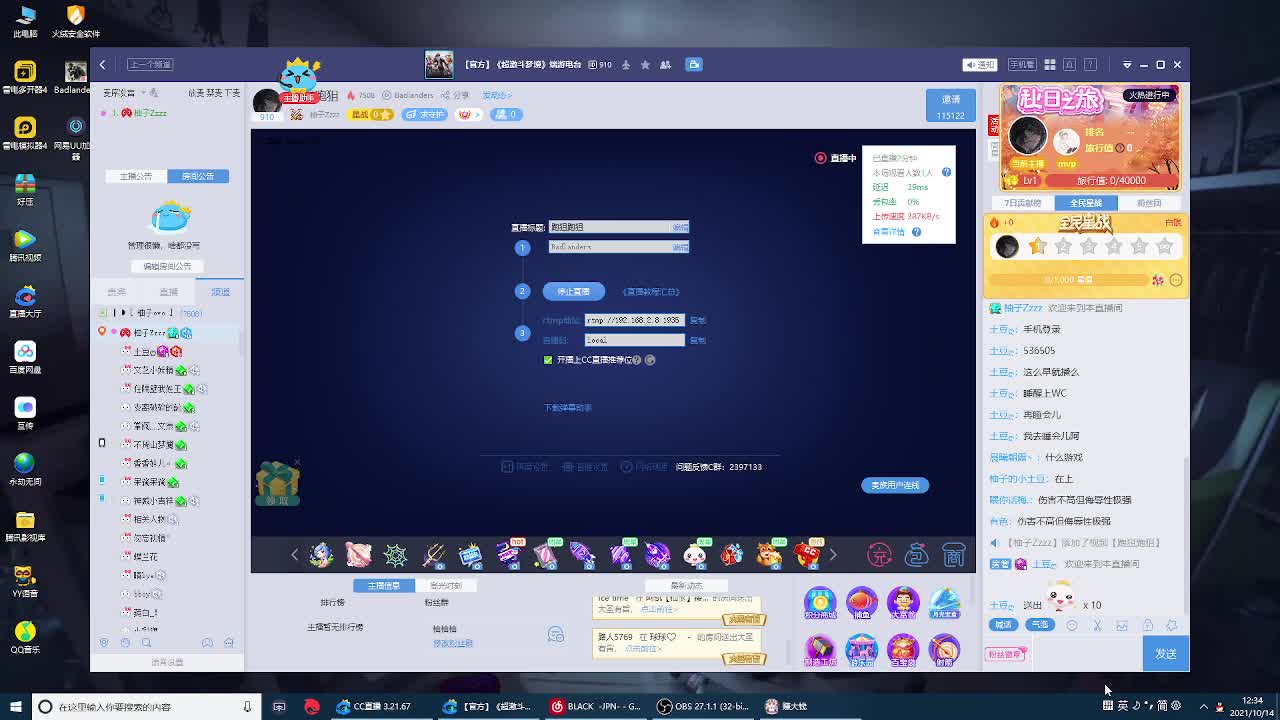
Task: Click the Windows Start button
Action: pyautogui.click(x=15, y=706)
